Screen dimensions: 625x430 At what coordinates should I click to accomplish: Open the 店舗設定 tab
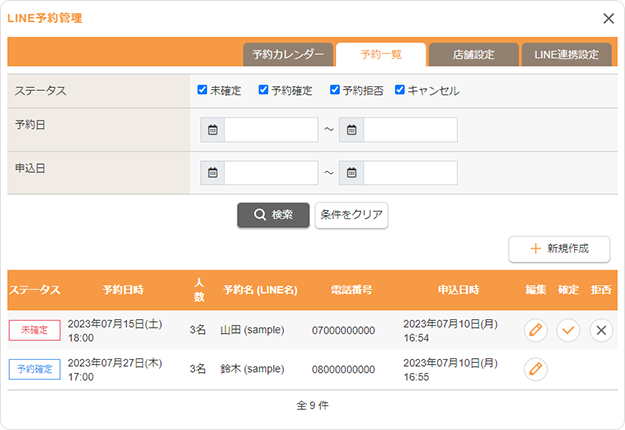point(474,55)
